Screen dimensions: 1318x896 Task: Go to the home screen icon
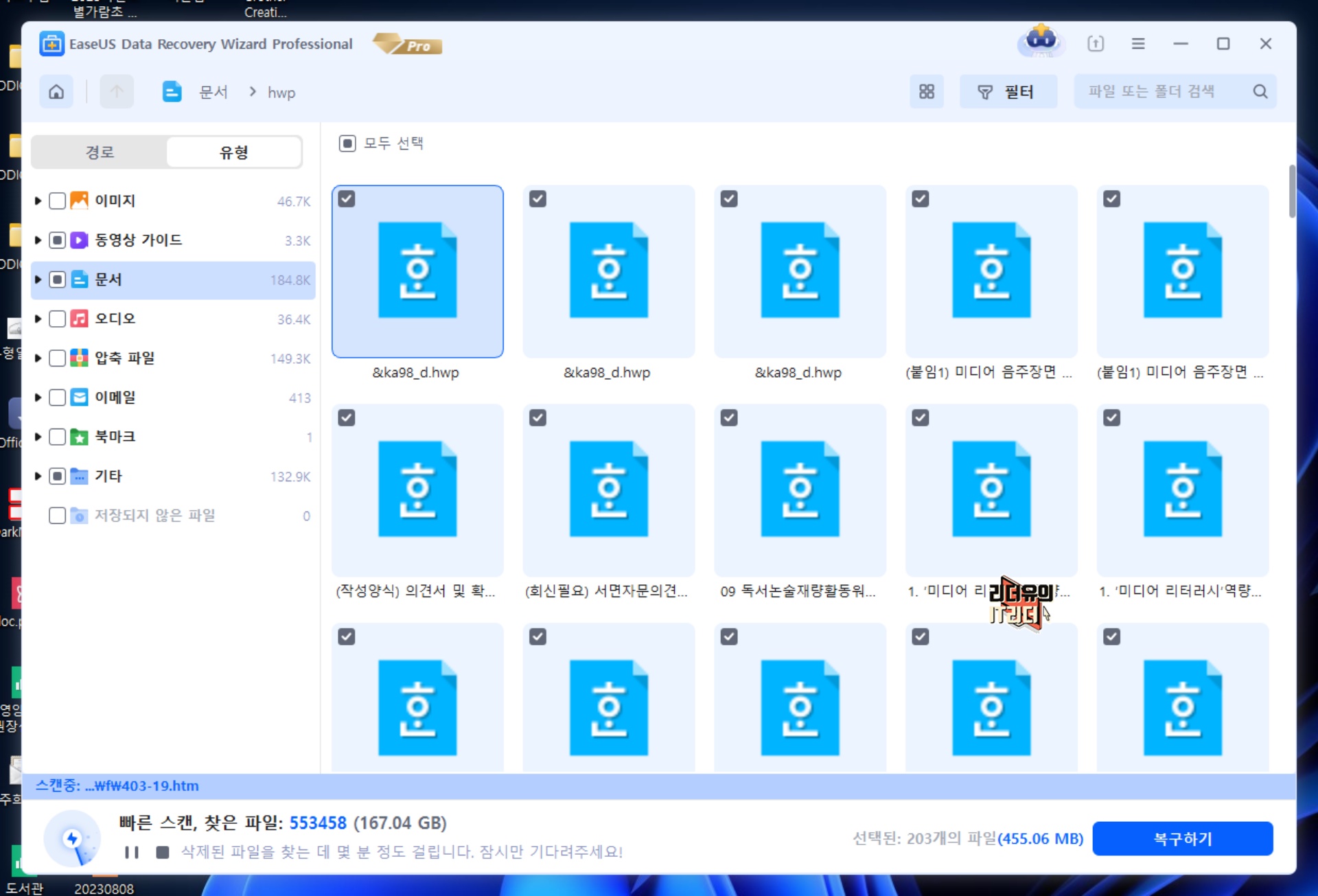[x=56, y=91]
